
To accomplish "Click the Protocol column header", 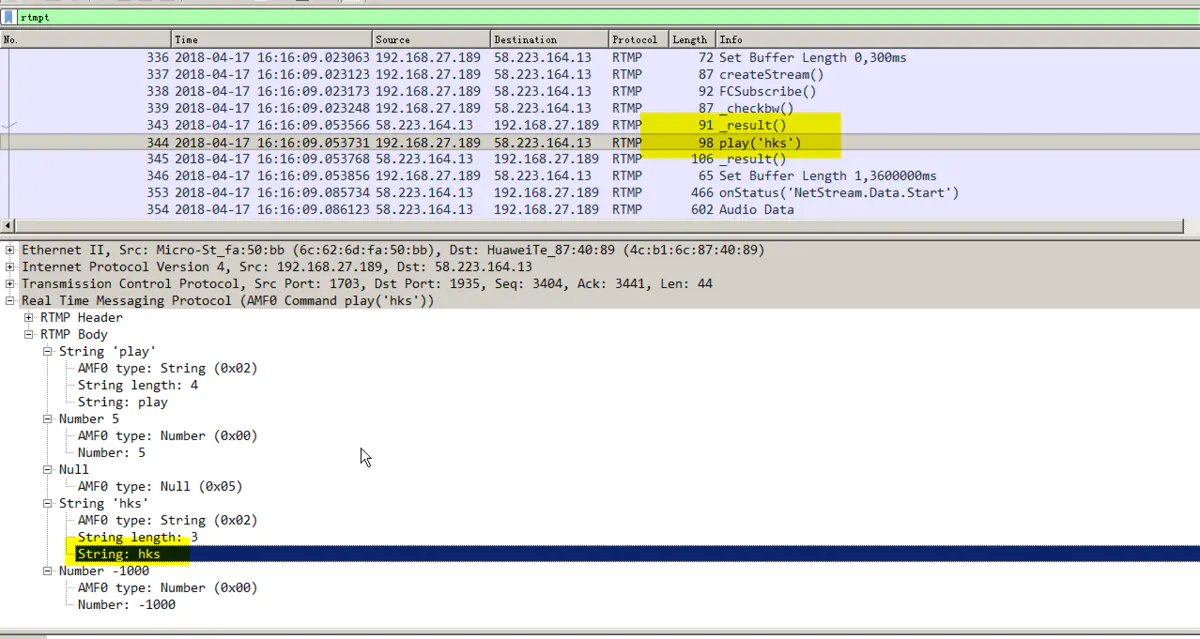I will pos(636,39).
